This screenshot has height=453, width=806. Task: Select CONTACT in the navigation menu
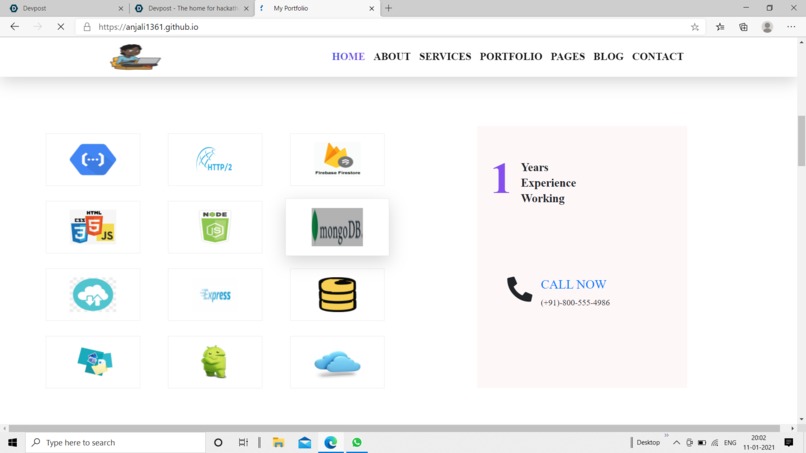[x=657, y=57]
